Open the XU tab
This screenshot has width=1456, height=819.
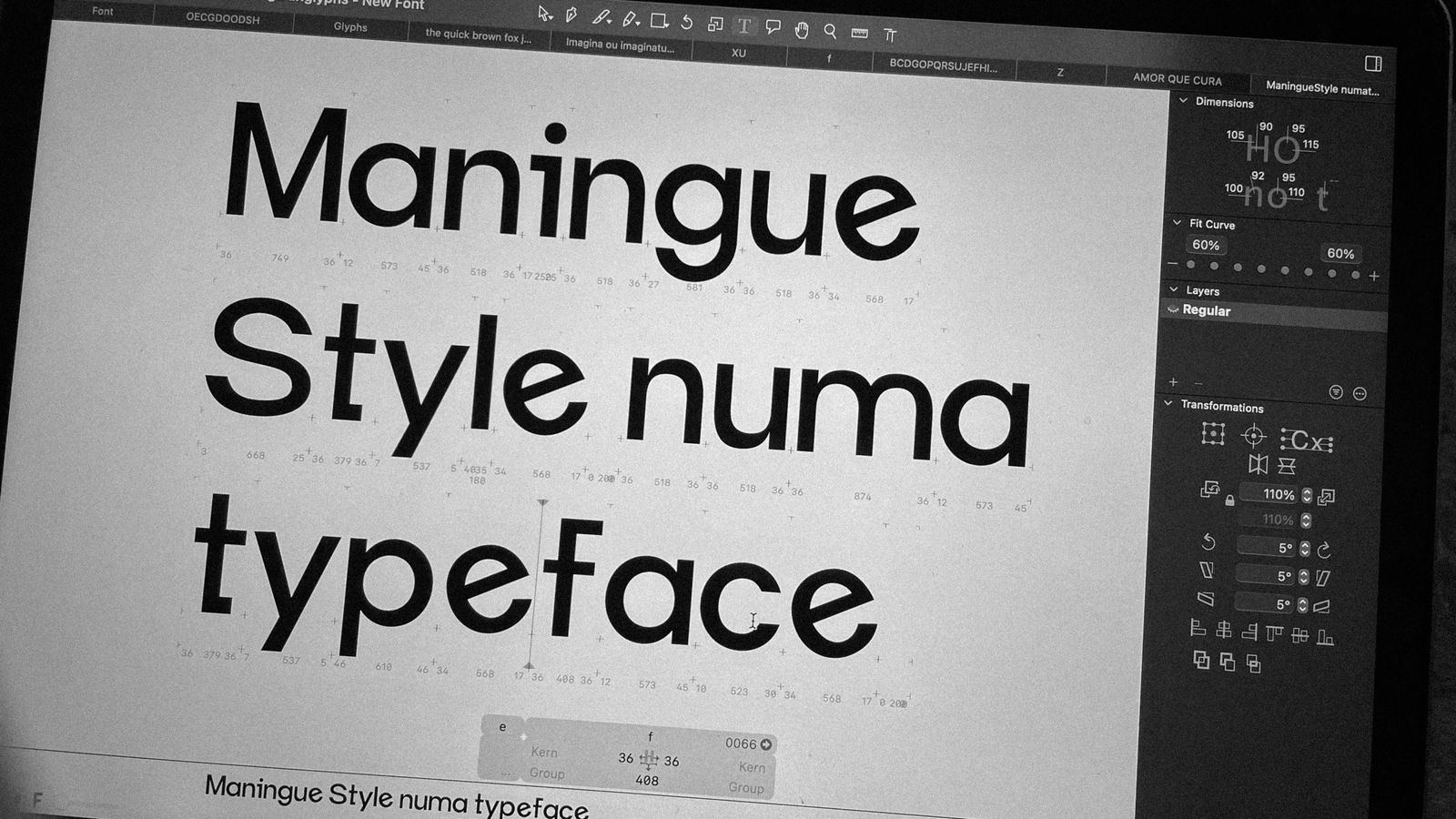739,53
